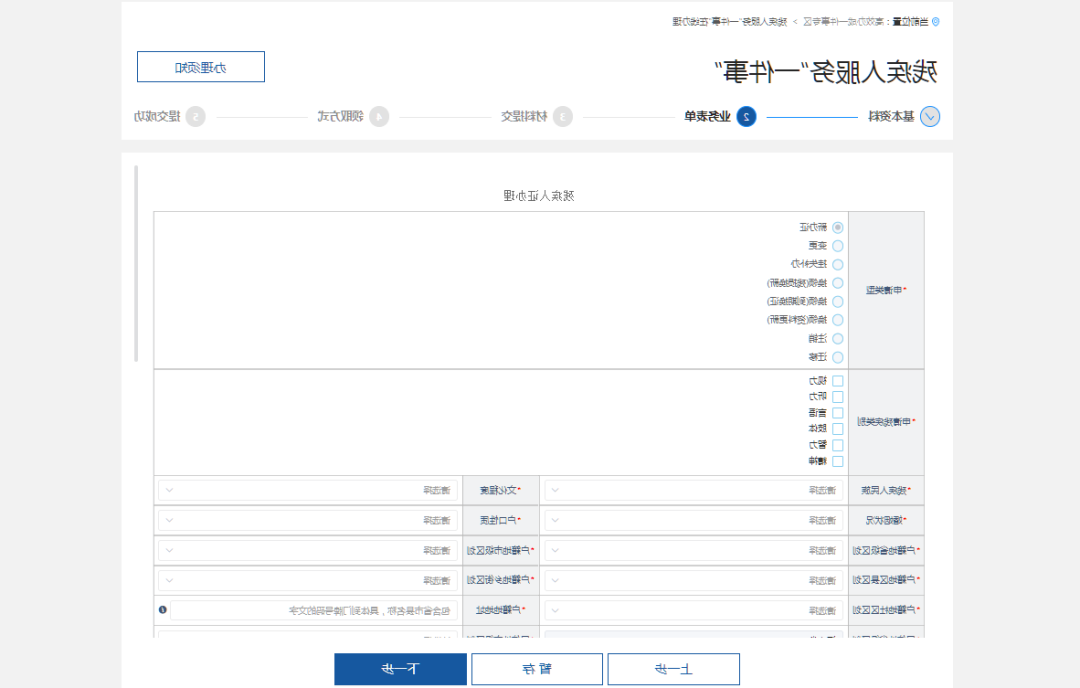
Task: Go to step 5 提交成功
Action: pyautogui.click(x=169, y=116)
